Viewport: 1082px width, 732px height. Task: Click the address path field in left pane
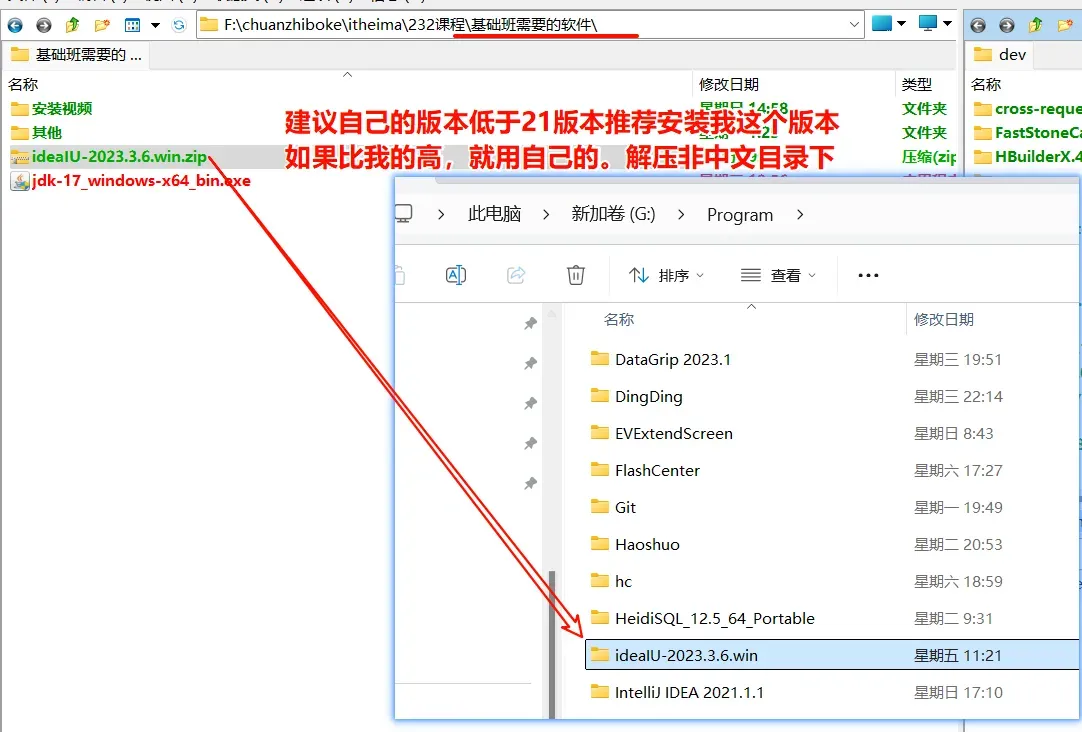pyautogui.click(x=530, y=25)
